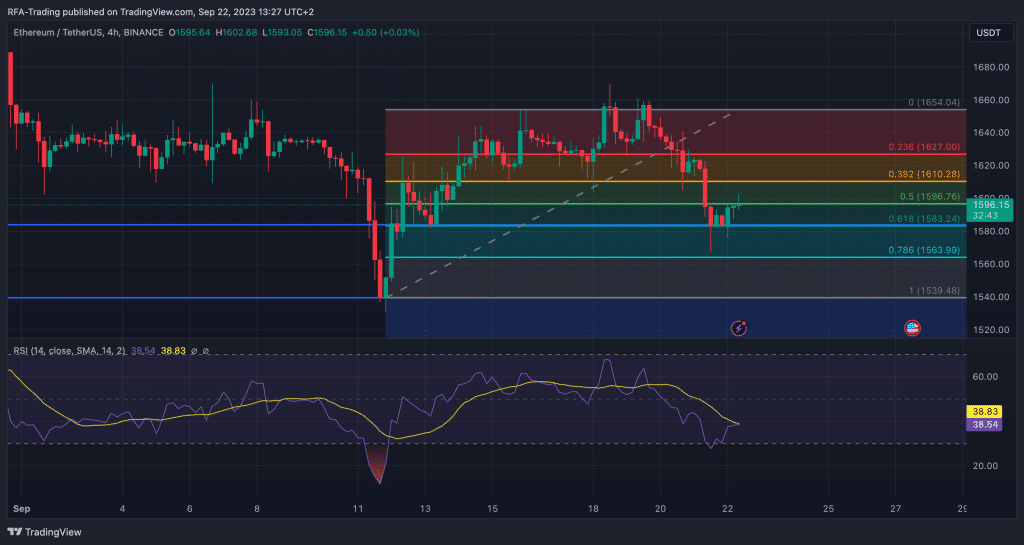Image resolution: width=1024 pixels, height=545 pixels.
Task: Click the 20.00 label on RSI axis
Action: tap(985, 465)
